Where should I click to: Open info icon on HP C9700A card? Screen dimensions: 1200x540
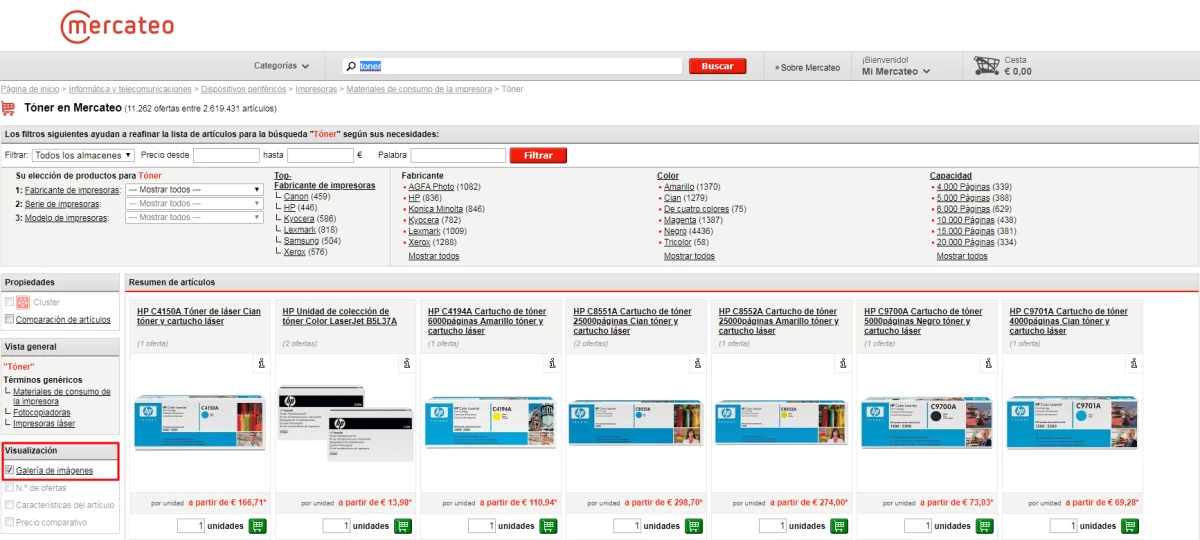(x=987, y=364)
